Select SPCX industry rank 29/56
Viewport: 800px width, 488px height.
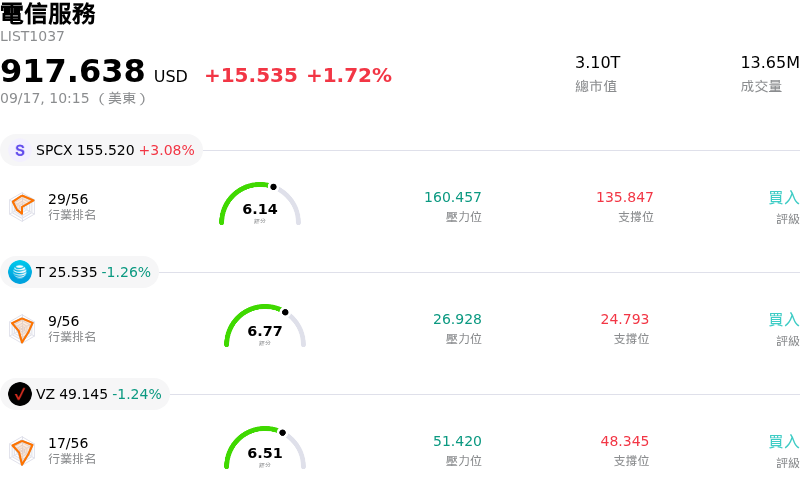tap(68, 199)
